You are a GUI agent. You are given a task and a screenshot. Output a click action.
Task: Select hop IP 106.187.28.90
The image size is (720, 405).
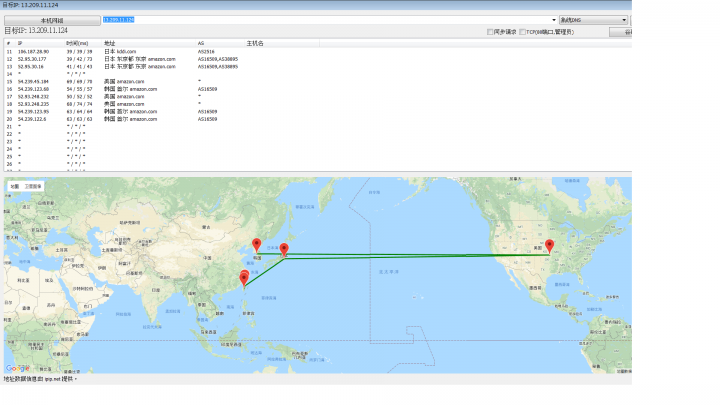click(33, 51)
